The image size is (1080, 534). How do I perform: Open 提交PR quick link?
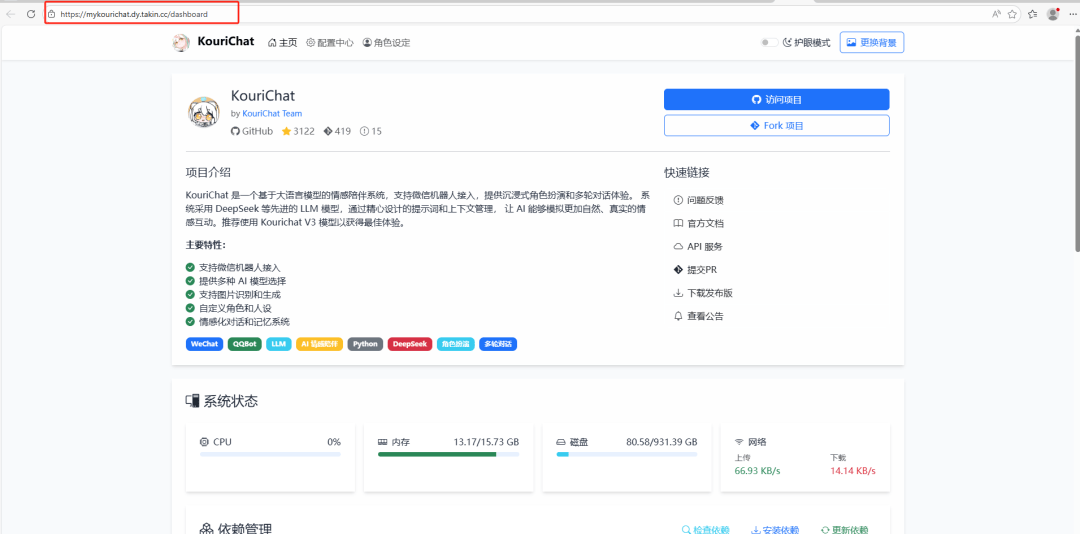[x=695, y=269]
